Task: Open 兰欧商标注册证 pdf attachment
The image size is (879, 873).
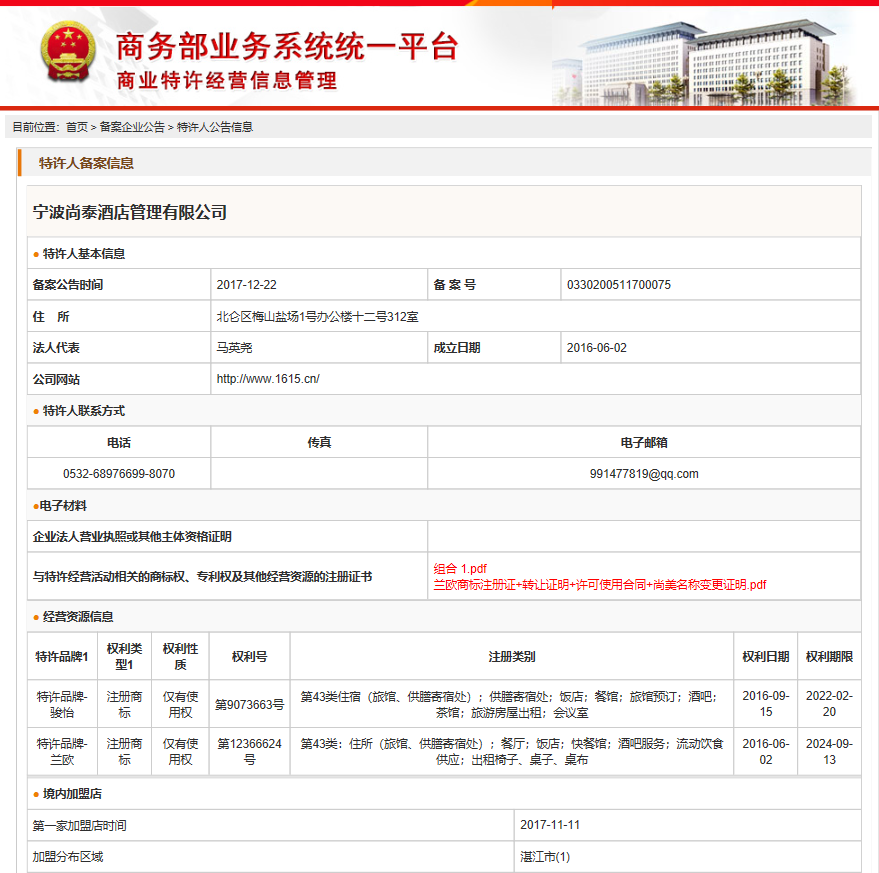Action: [599, 585]
